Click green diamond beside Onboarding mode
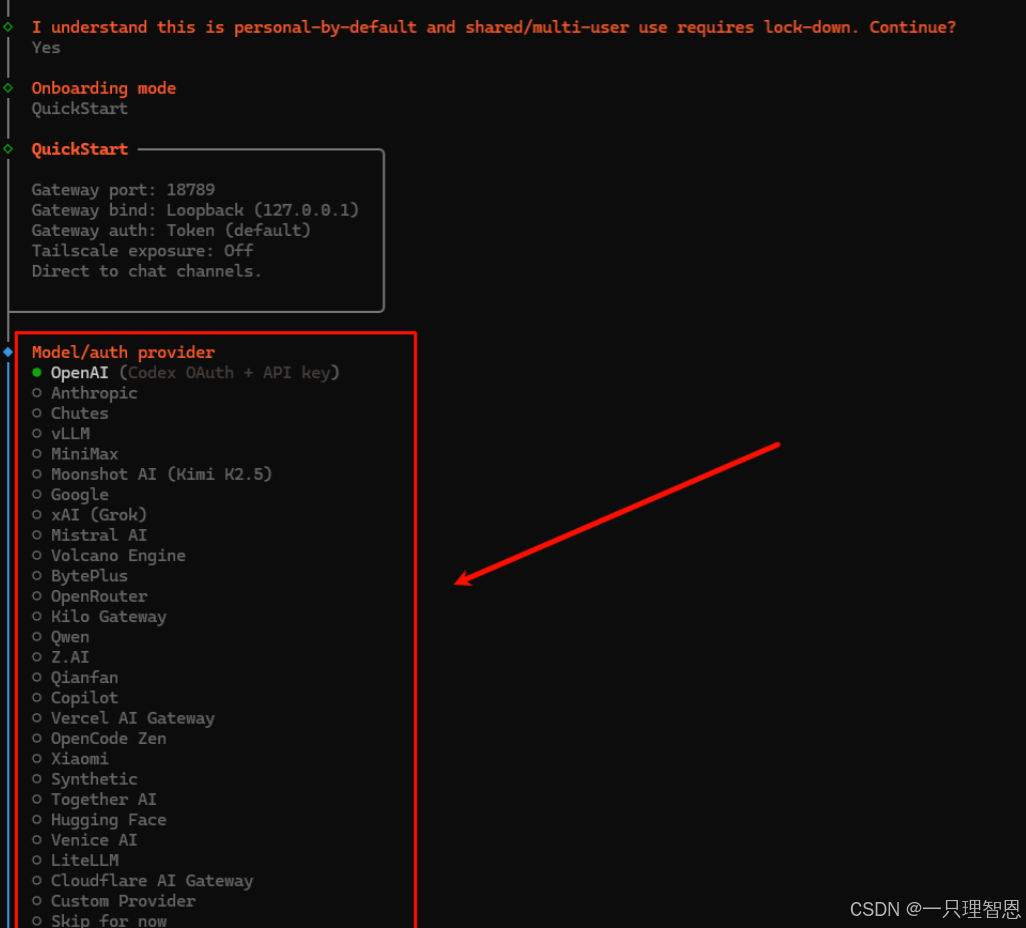The height and width of the screenshot is (928, 1026). point(8,88)
